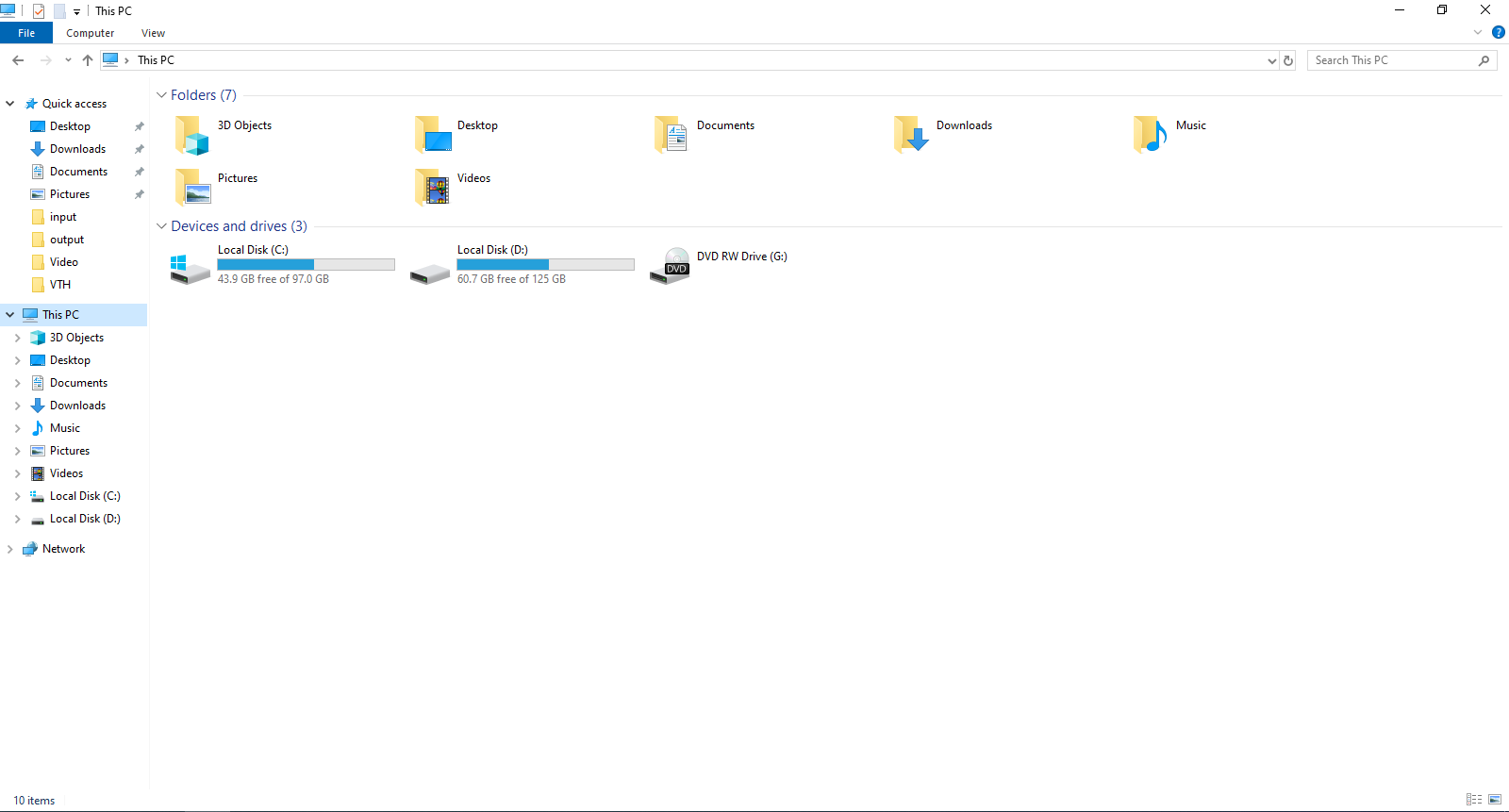Open the Computer ribbon tab
The image size is (1509, 812).
point(90,33)
